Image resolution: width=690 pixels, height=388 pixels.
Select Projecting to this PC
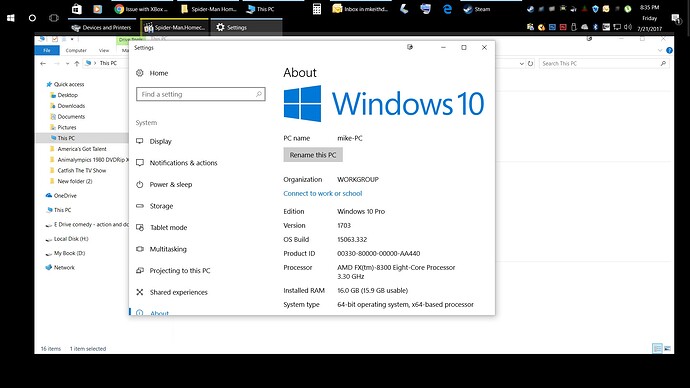pos(180,271)
